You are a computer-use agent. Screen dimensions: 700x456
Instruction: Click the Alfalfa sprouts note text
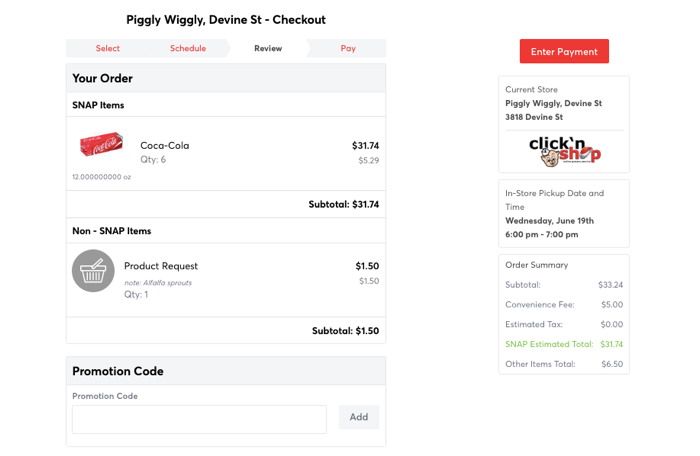158,283
